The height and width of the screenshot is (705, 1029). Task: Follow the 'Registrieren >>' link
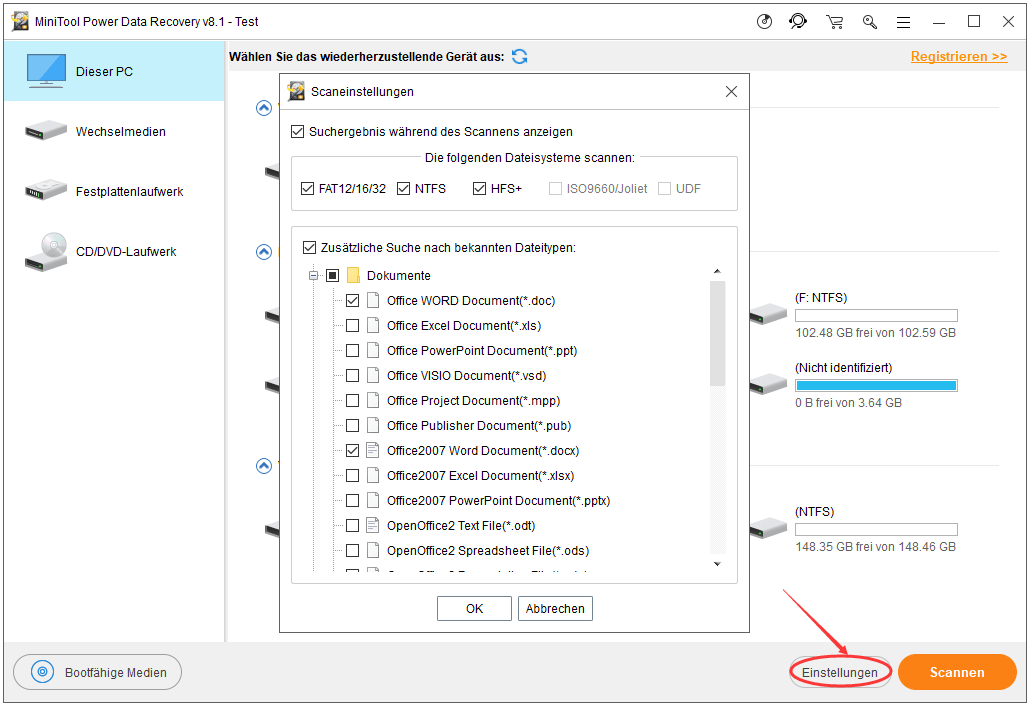[959, 56]
